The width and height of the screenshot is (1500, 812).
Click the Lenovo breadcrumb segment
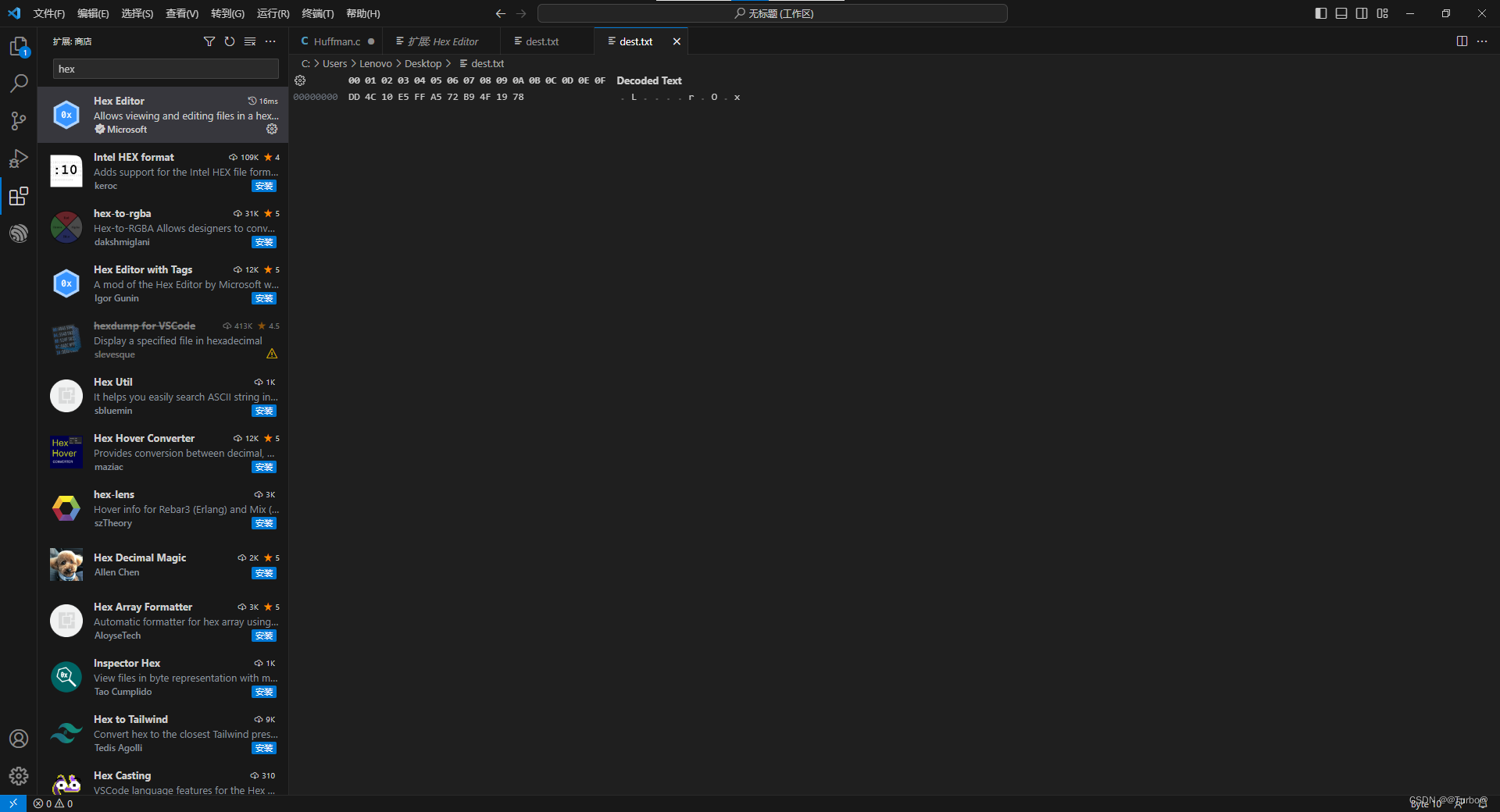376,63
